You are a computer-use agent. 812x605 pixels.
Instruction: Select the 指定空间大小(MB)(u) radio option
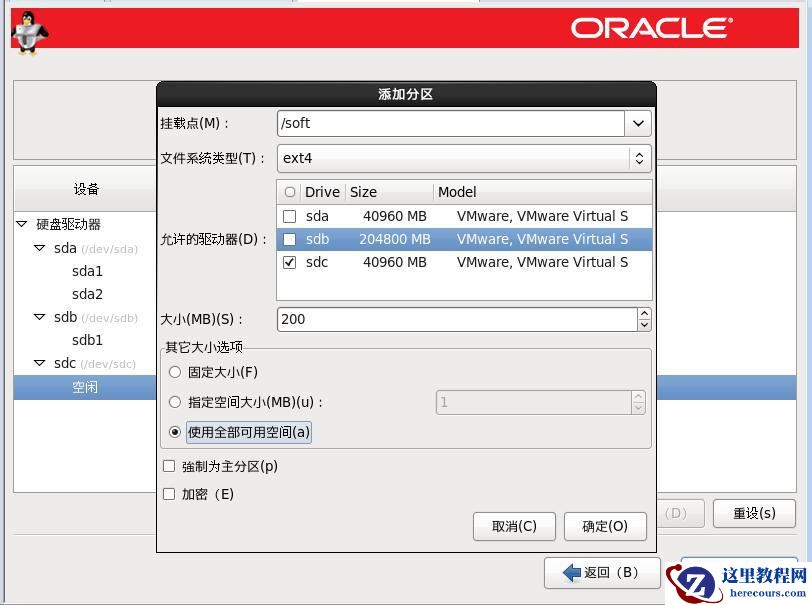pyautogui.click(x=175, y=402)
